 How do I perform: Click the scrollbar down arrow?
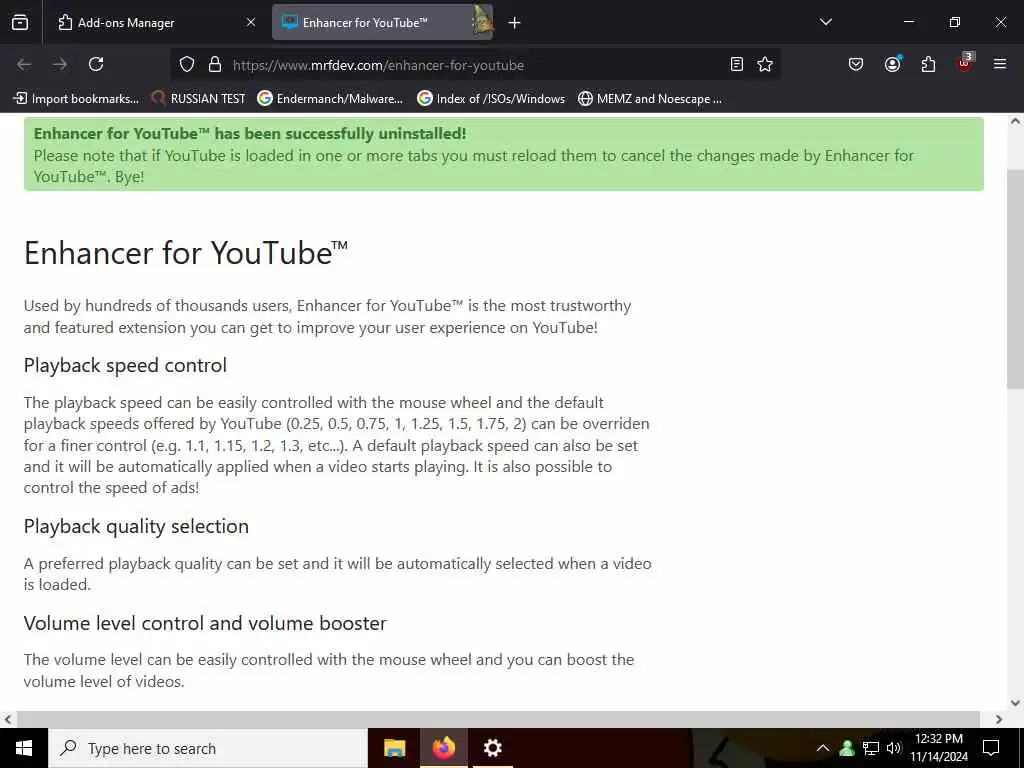pyautogui.click(x=1015, y=703)
